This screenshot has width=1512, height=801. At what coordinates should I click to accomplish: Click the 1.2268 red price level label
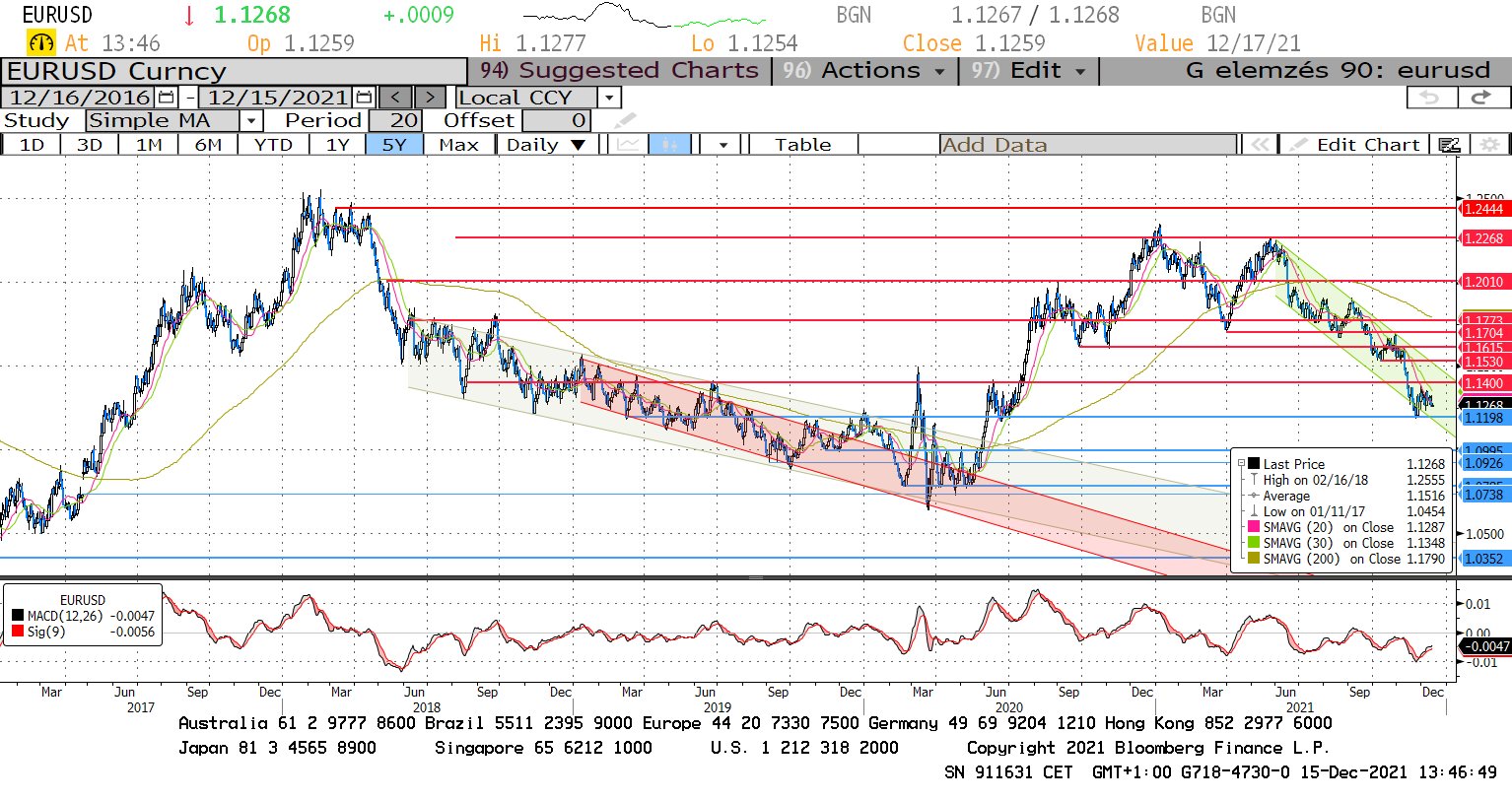(x=1483, y=238)
